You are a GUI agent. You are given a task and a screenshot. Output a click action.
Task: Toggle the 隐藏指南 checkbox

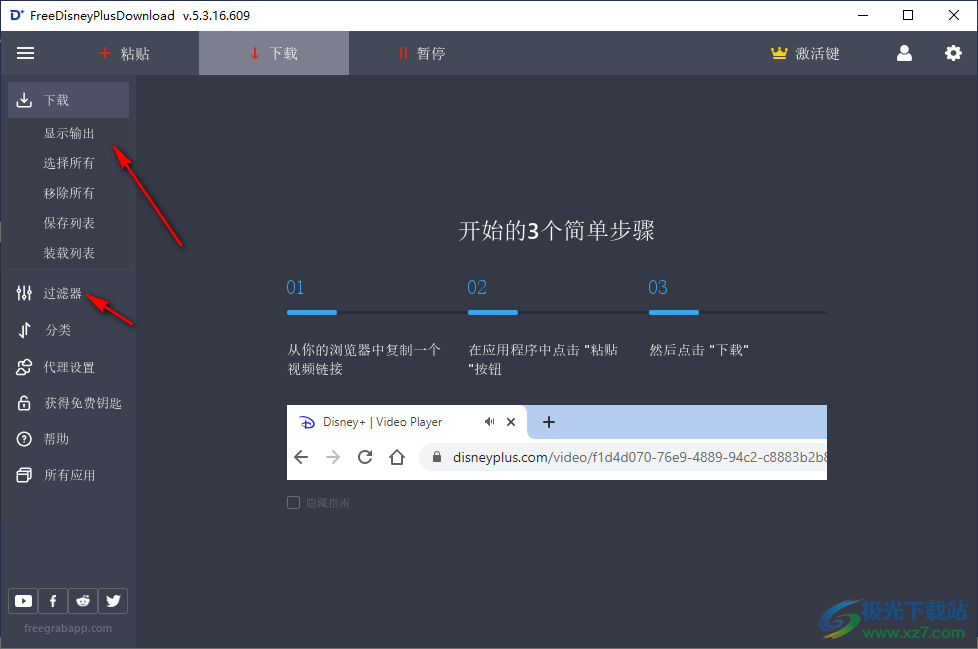coord(293,502)
